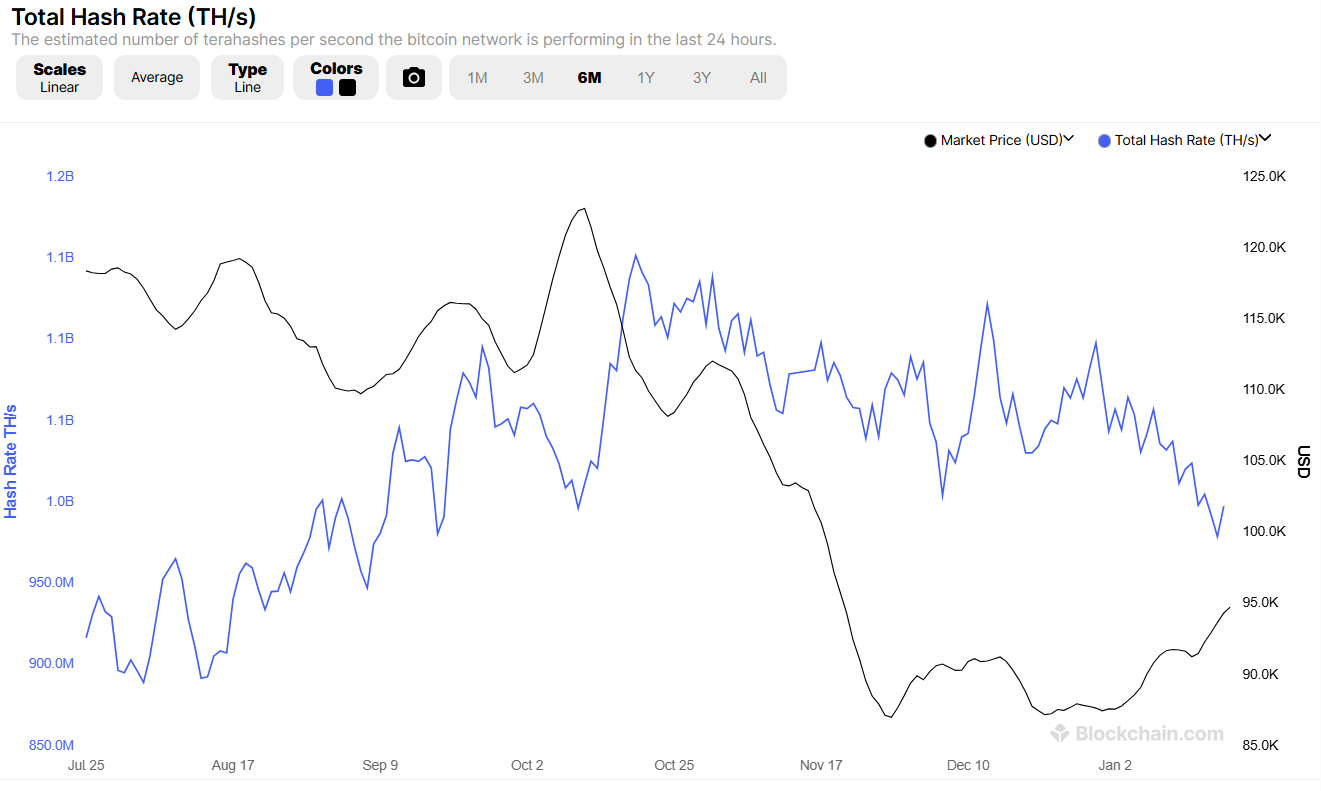This screenshot has height=791, width=1321.
Task: Expand the Total Hash Rate (TH/s) chevron
Action: pos(1265,139)
